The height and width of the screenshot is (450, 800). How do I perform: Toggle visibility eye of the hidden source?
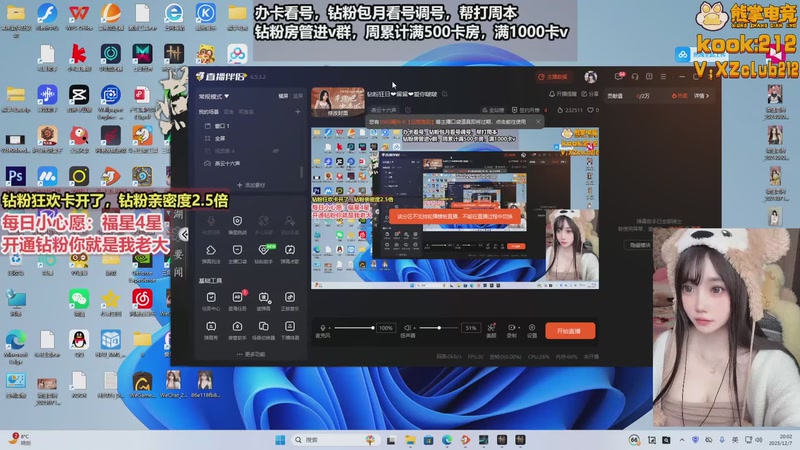pyautogui.click(x=276, y=151)
